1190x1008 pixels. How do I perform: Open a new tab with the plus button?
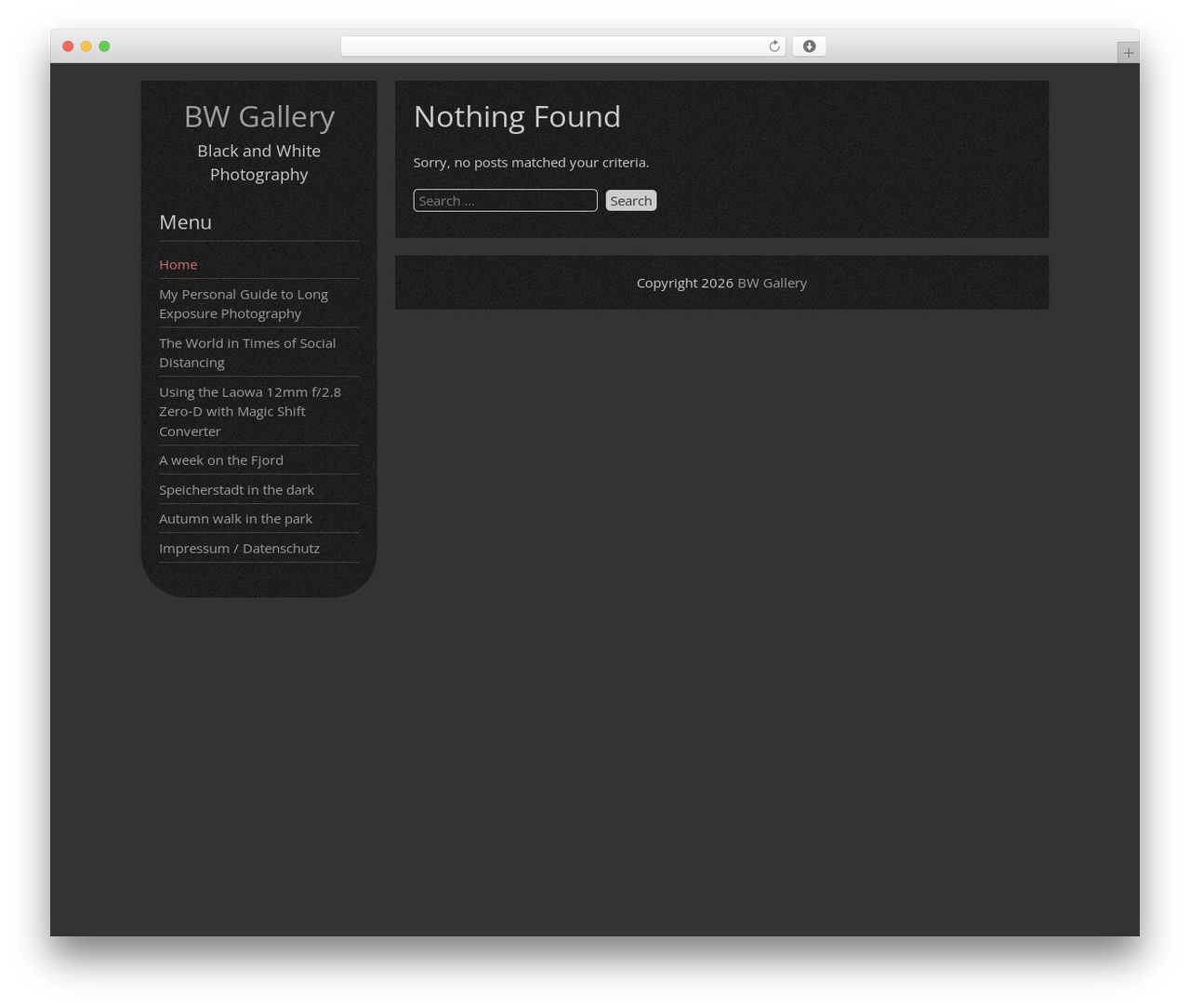(x=1128, y=53)
